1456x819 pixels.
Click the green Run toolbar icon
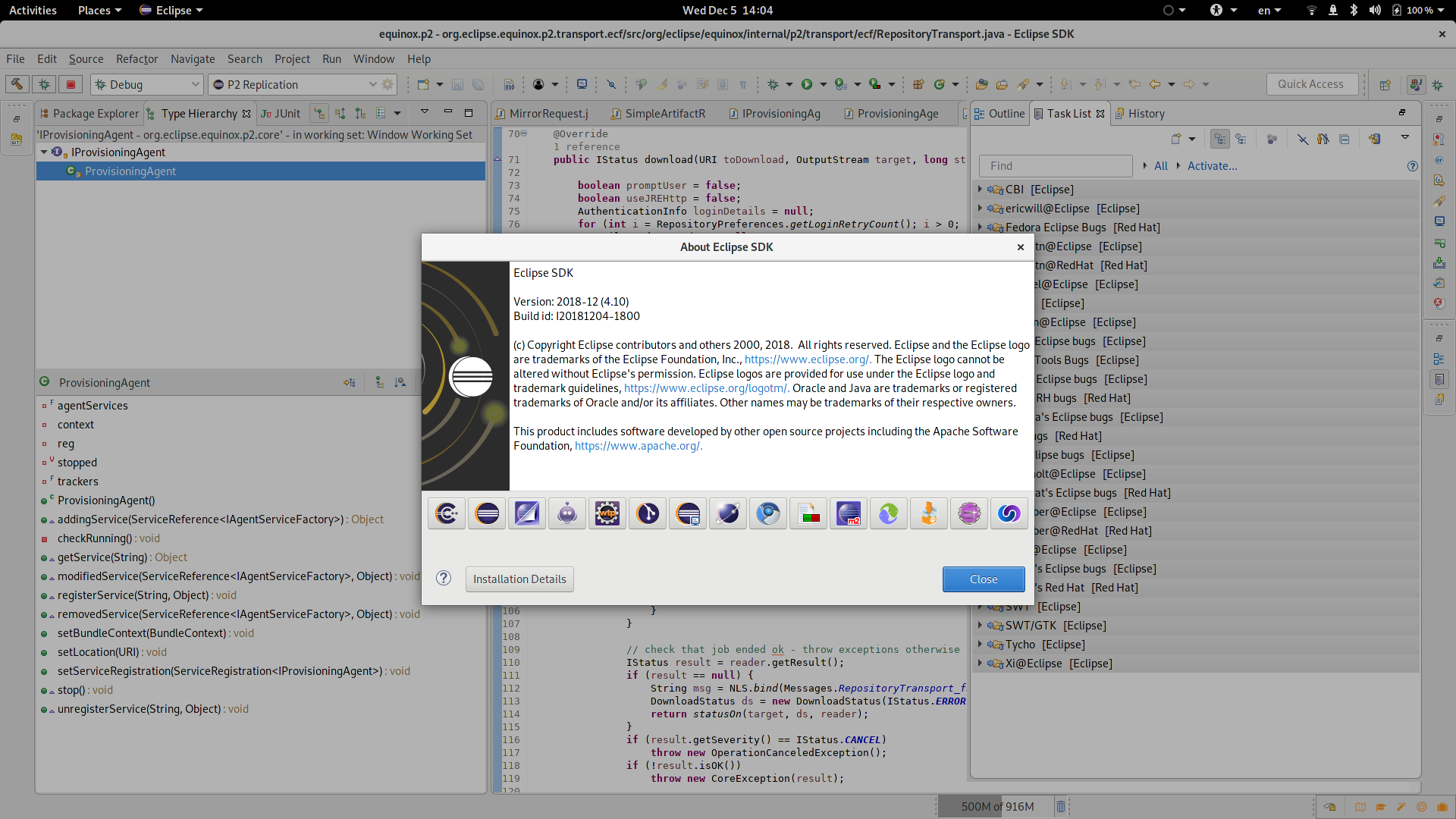click(807, 84)
